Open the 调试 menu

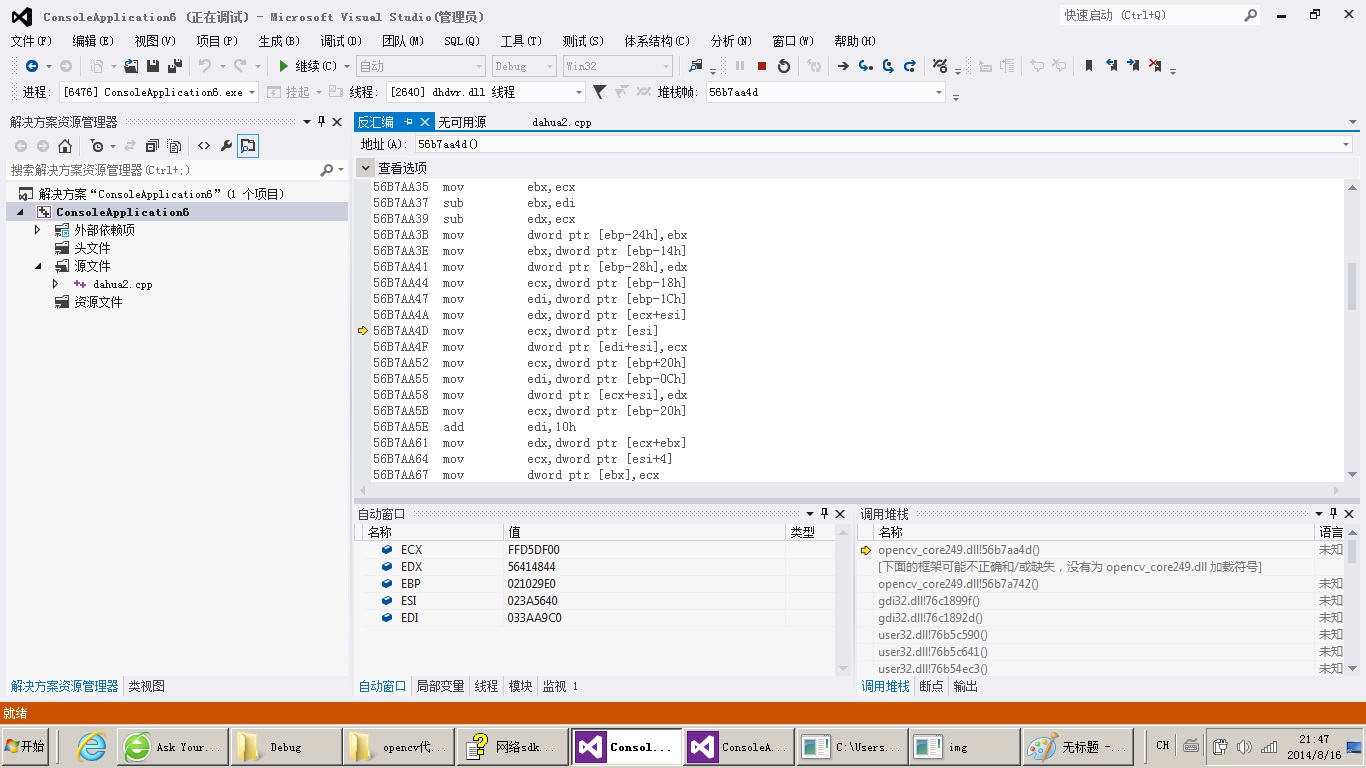(341, 41)
